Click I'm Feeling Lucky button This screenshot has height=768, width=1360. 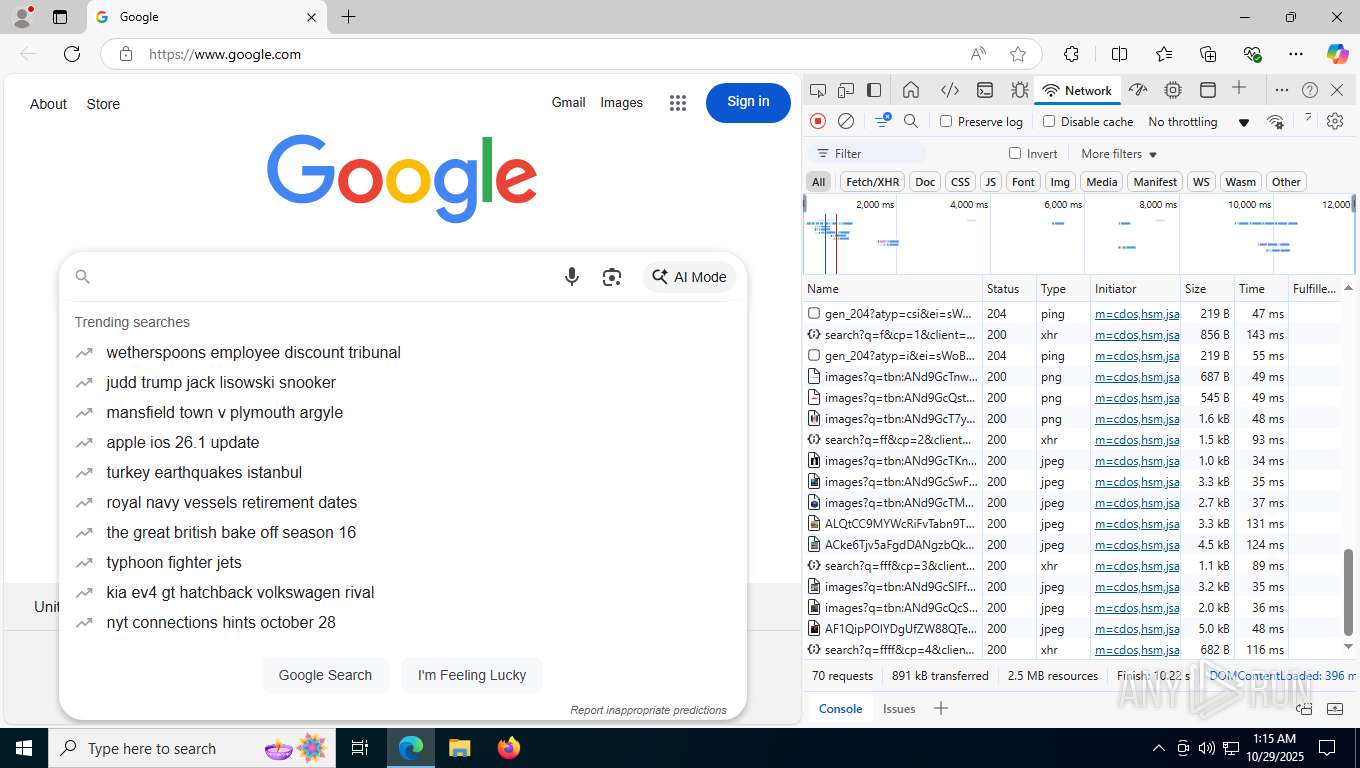point(472,675)
